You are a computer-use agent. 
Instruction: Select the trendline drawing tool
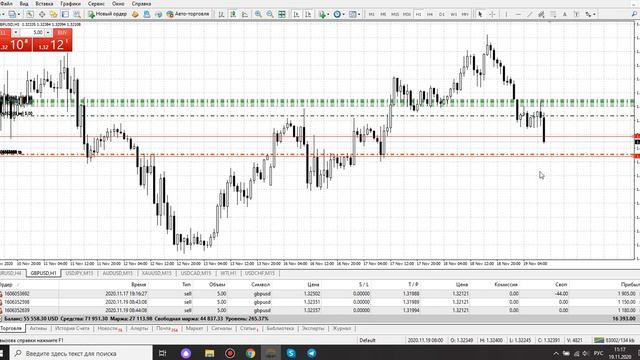(x=529, y=14)
